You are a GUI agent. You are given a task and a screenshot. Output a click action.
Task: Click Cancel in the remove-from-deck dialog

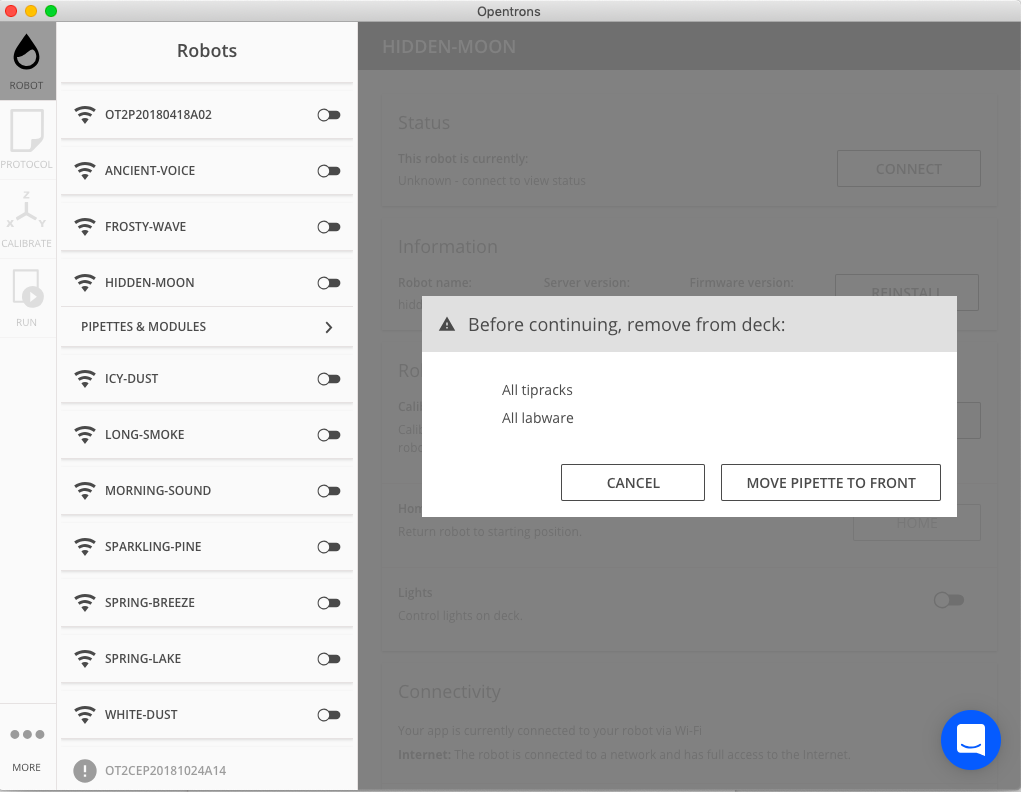tap(633, 483)
